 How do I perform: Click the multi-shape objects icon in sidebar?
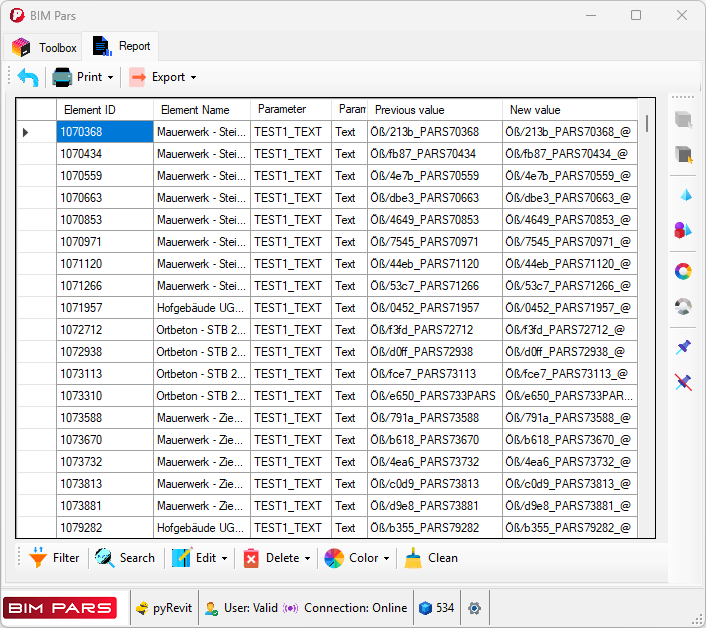(x=684, y=231)
